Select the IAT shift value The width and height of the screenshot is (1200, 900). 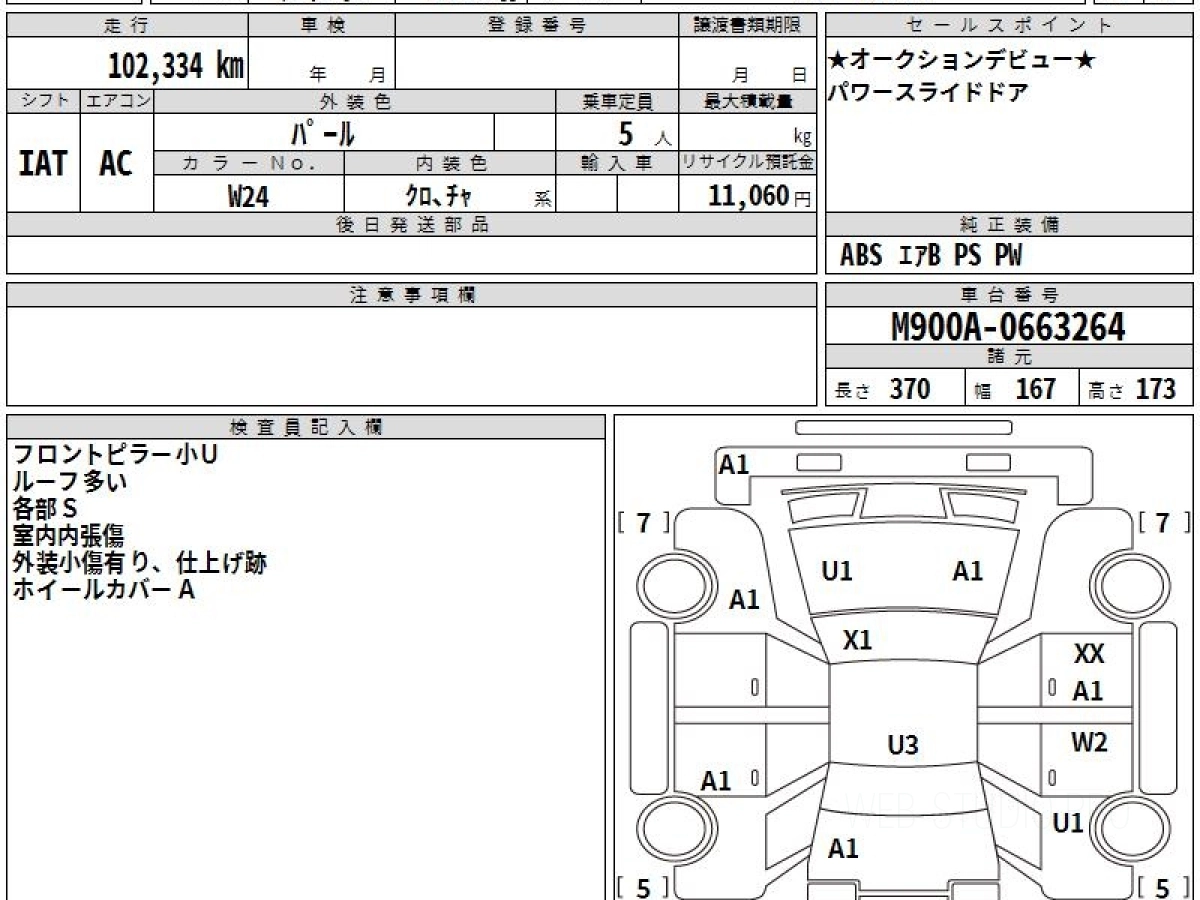click(43, 163)
